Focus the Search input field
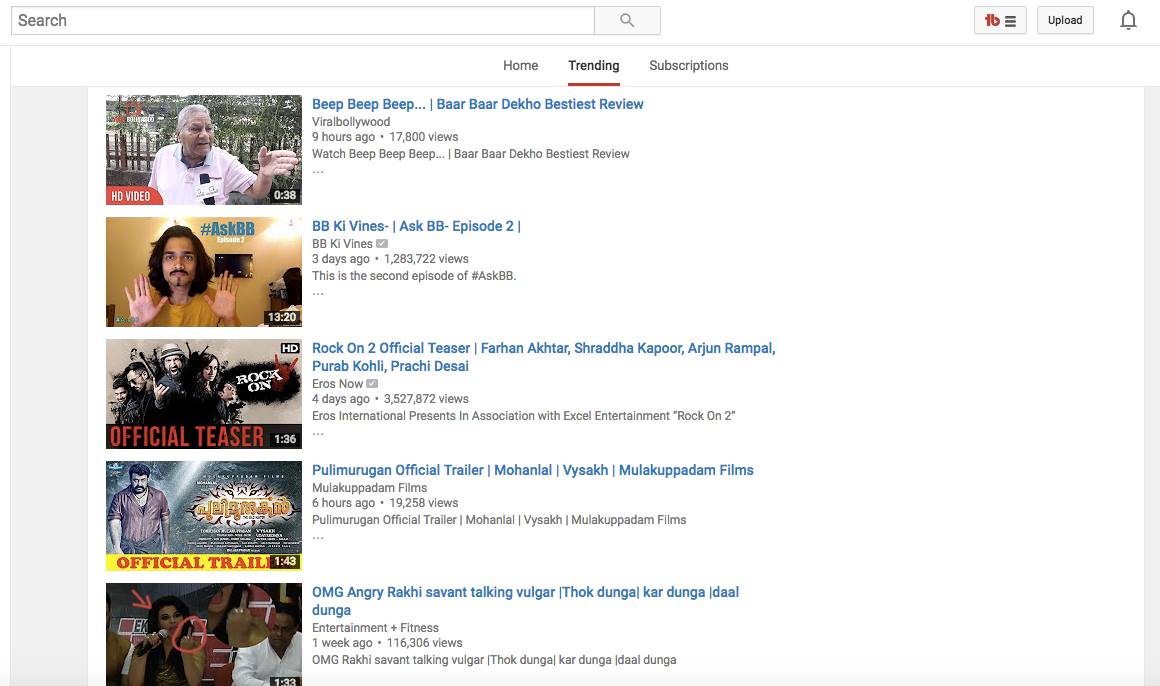Viewport: 1160px width, 686px height. pyautogui.click(x=303, y=21)
